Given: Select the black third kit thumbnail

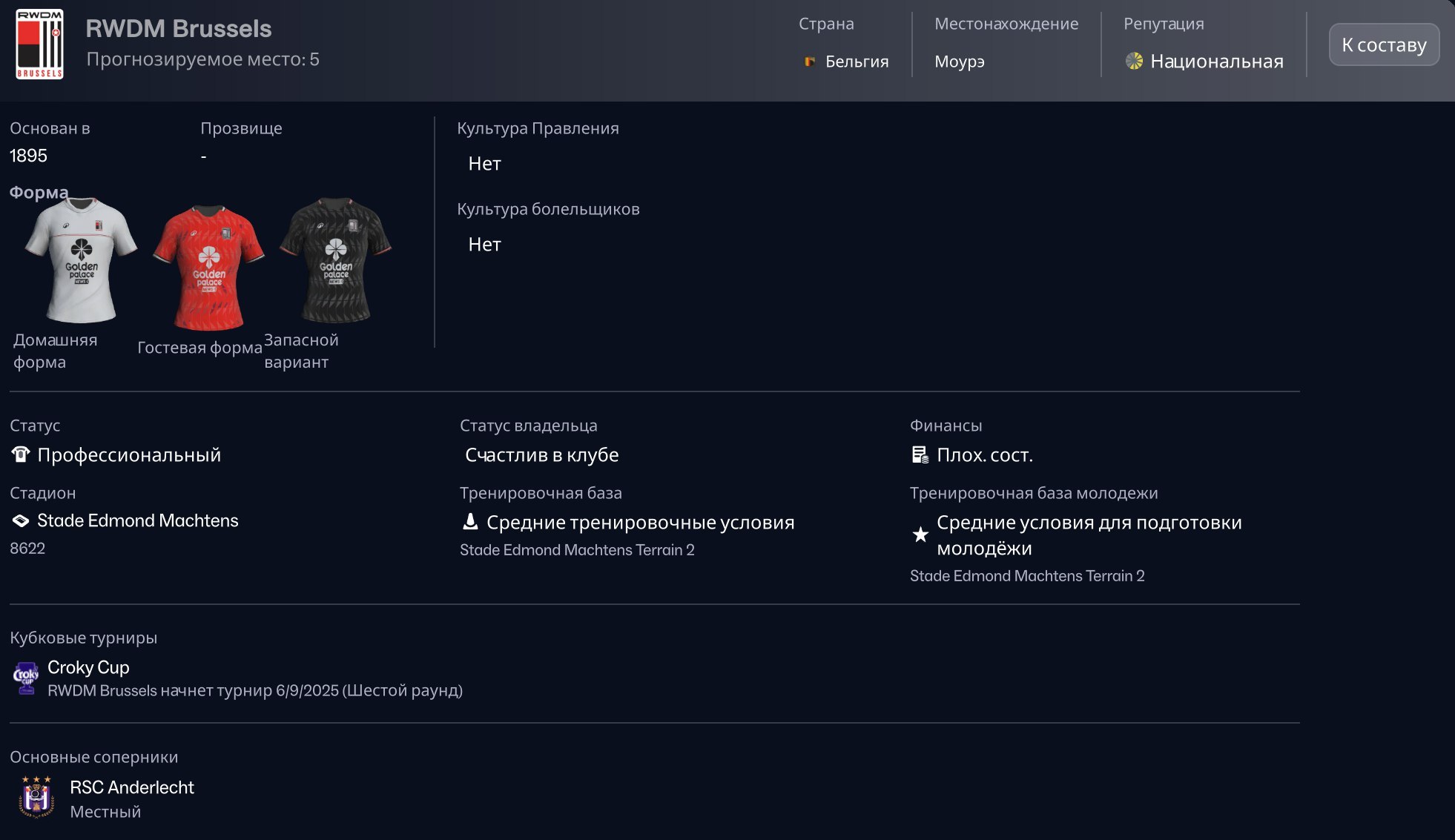Looking at the screenshot, I should pyautogui.click(x=335, y=260).
